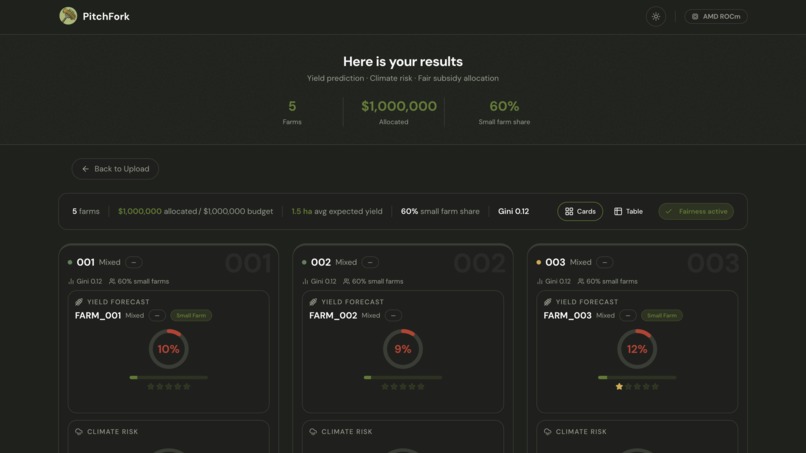Click the yield progress bar under 12%

click(637, 377)
